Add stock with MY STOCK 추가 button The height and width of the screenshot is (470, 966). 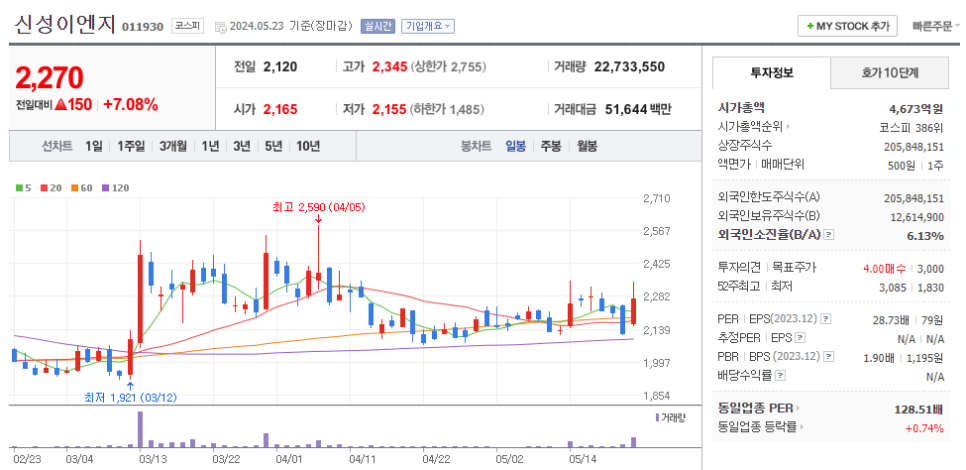847,26
